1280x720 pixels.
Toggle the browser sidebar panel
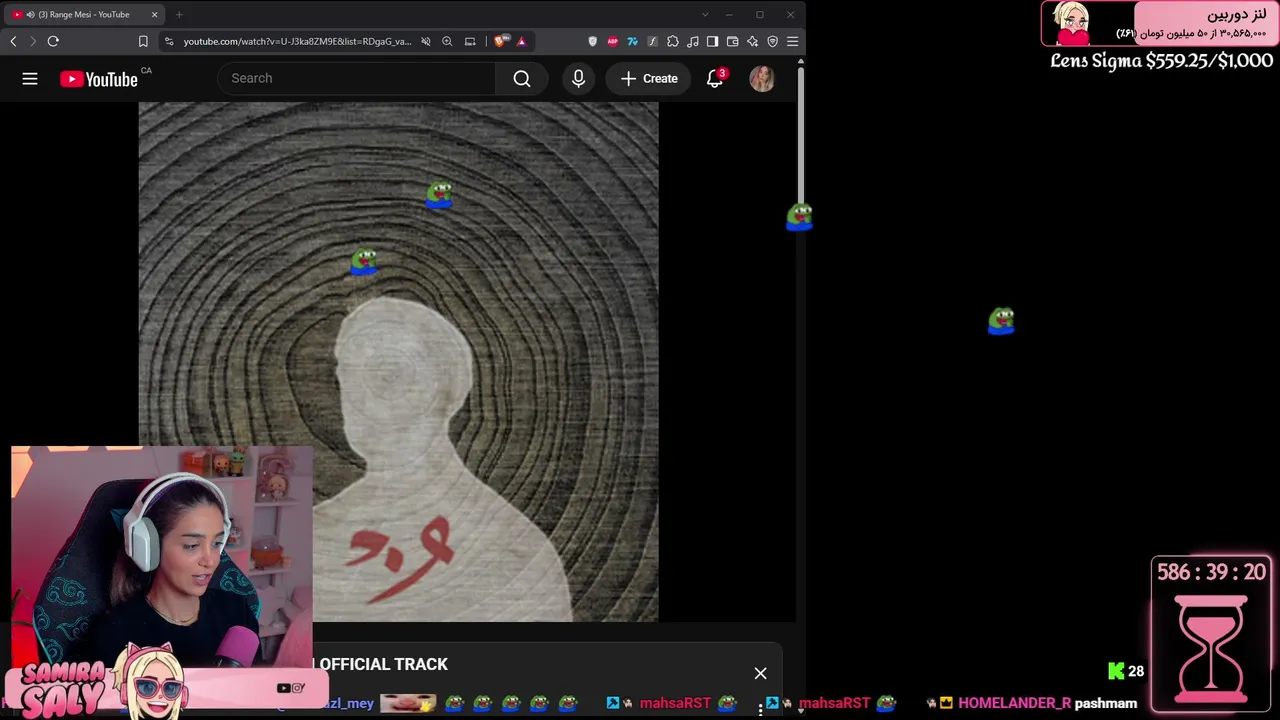[x=712, y=41]
